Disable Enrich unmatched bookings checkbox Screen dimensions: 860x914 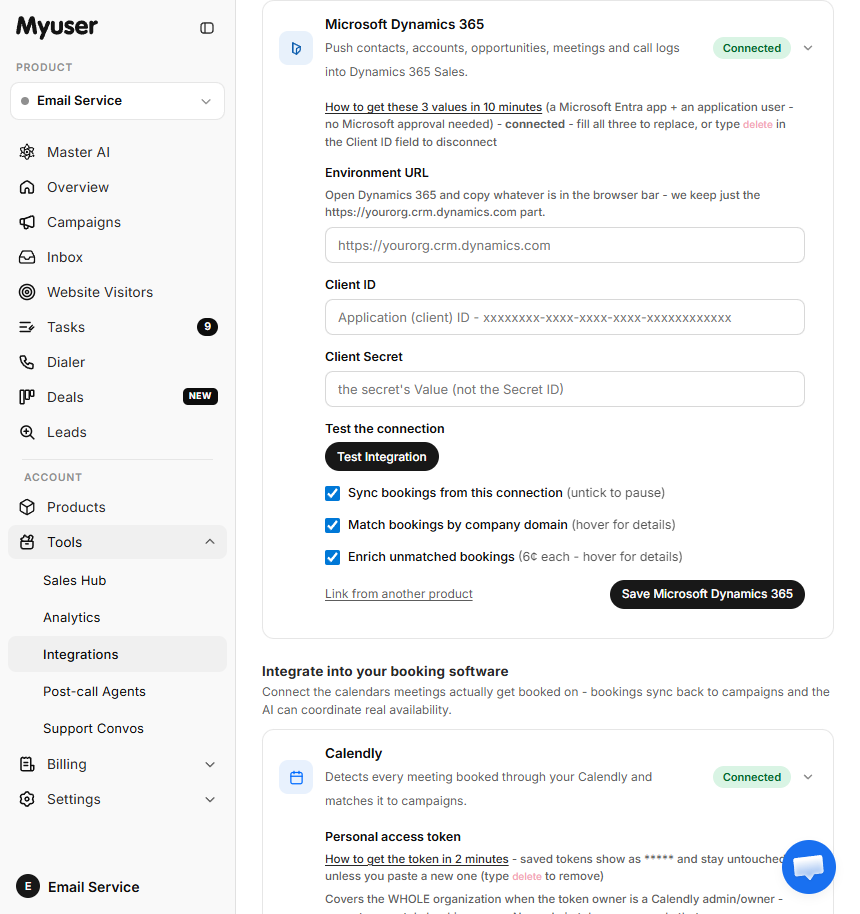pos(332,557)
